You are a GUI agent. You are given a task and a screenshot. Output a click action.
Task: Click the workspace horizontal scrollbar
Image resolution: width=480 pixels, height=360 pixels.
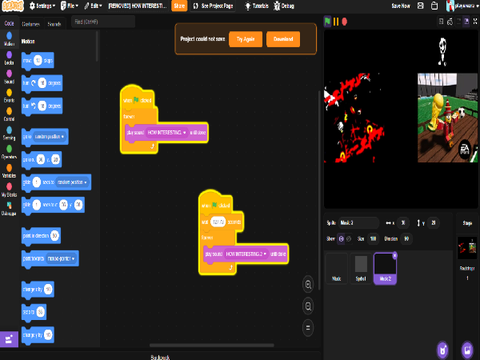tap(212, 345)
